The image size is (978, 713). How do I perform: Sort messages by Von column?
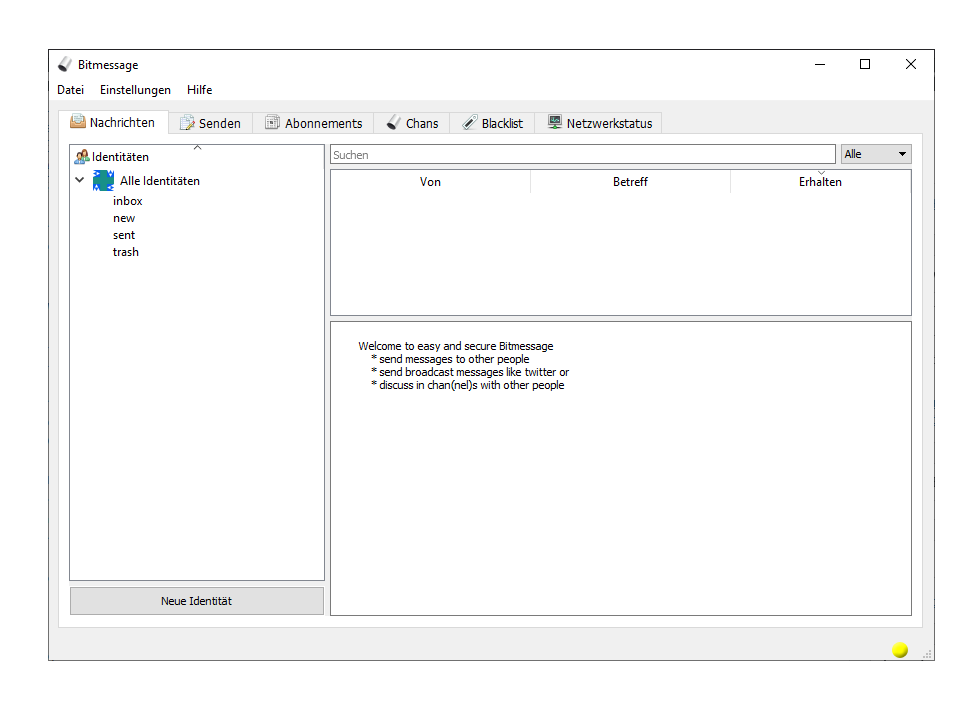click(430, 182)
